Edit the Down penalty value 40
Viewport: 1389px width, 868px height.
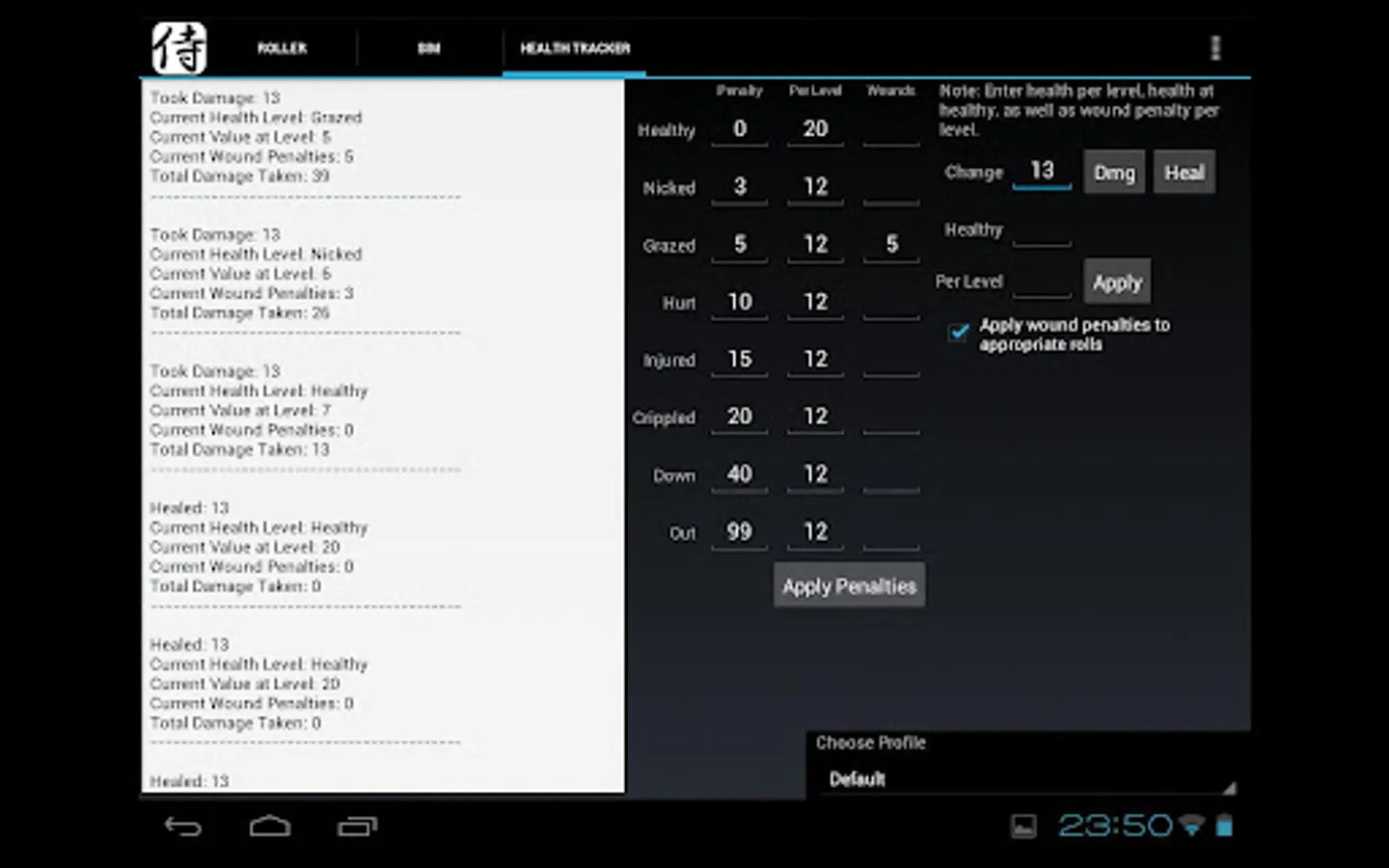click(x=740, y=475)
